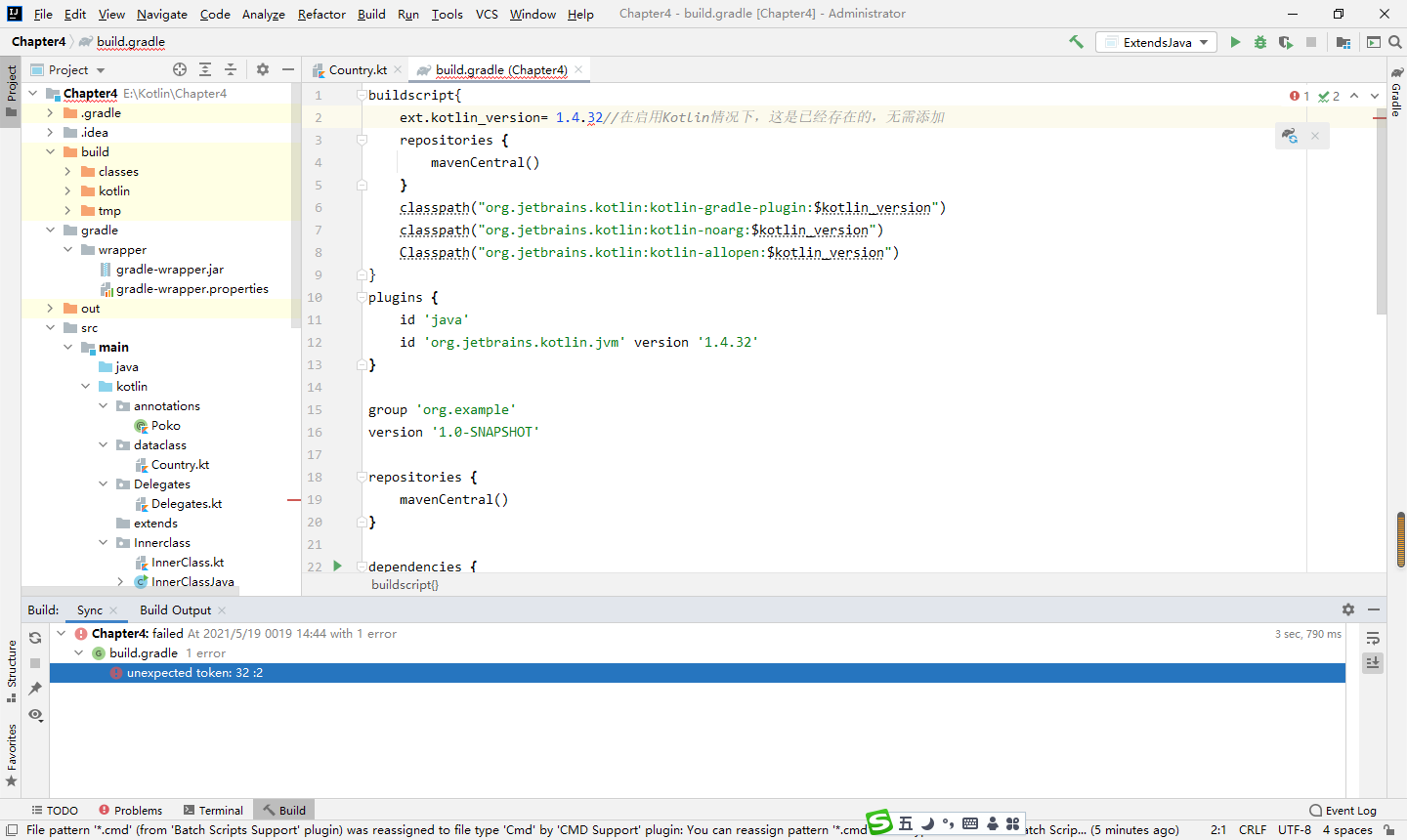Viewport: 1407px width, 840px height.
Task: Start debugging ExtendsJava with bug icon
Action: [x=1260, y=42]
